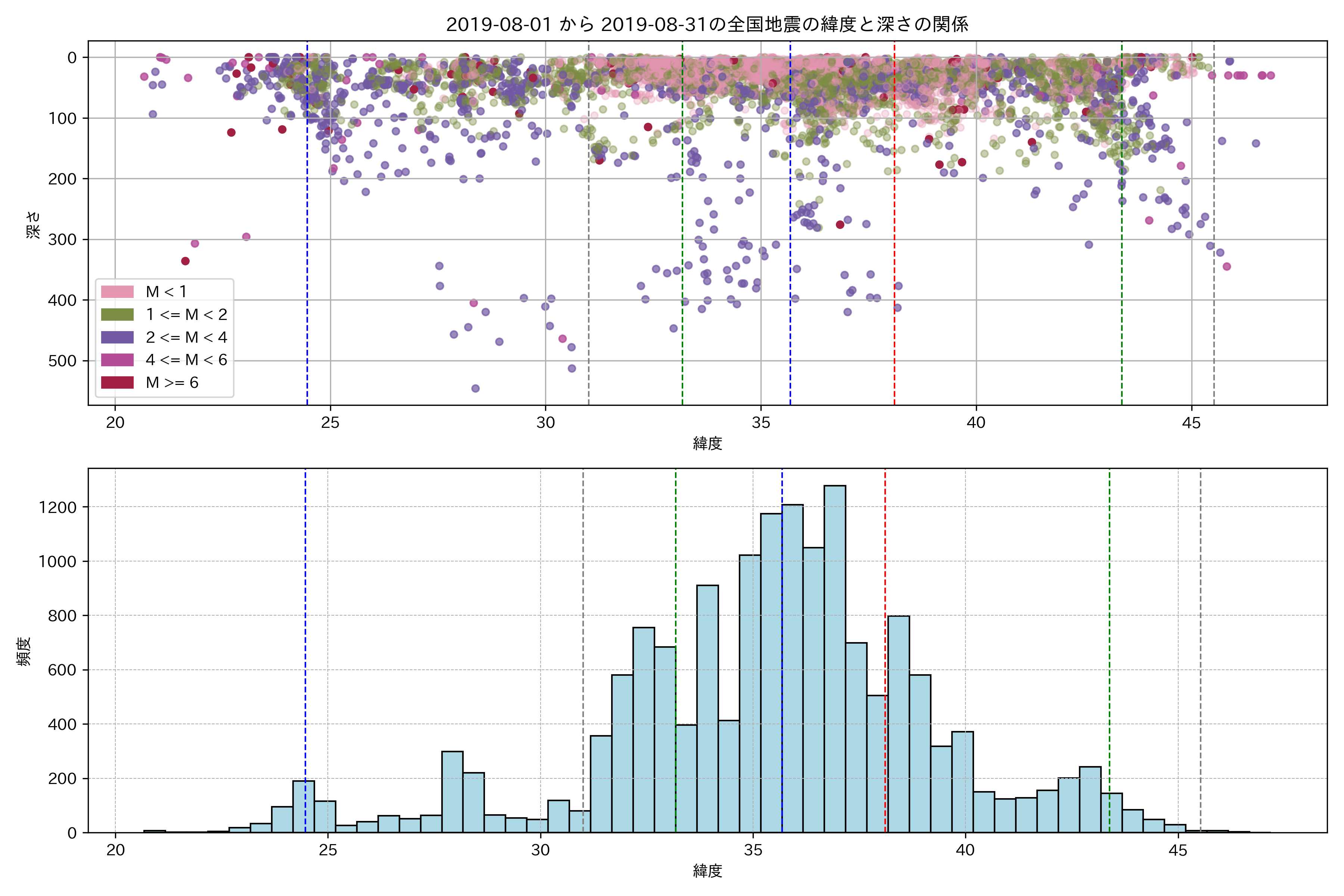1344x896 pixels.
Task: Click the tallest histogram bar near latitude 37
Action: (x=835, y=657)
